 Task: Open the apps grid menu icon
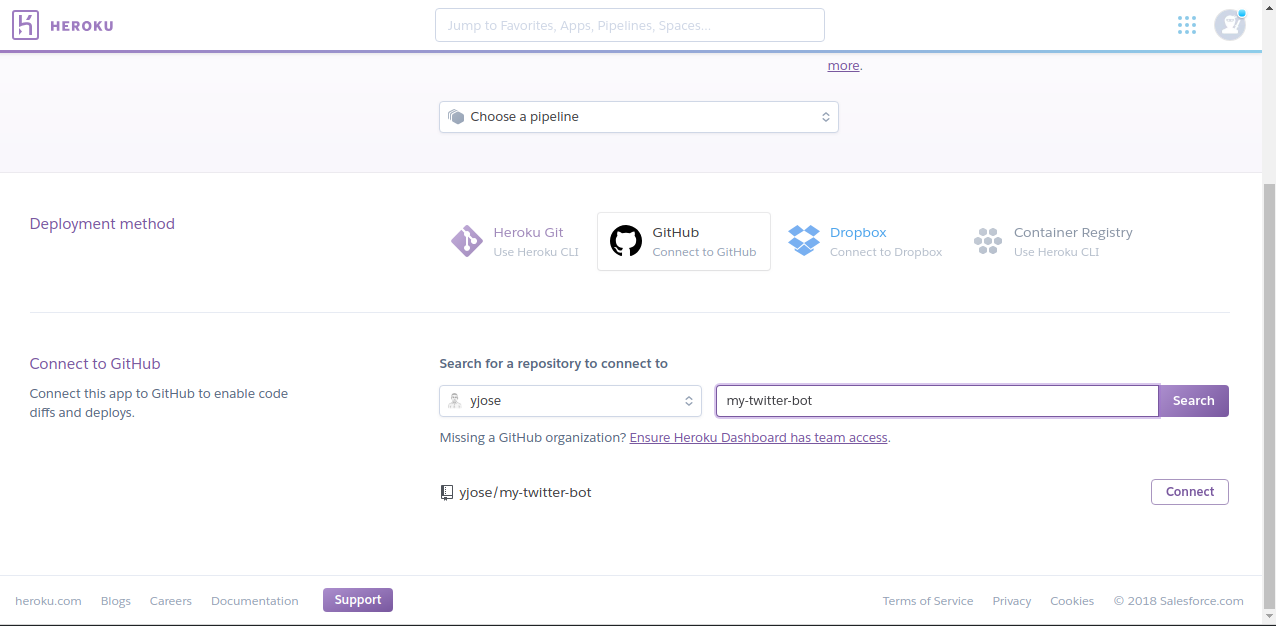[x=1187, y=25]
